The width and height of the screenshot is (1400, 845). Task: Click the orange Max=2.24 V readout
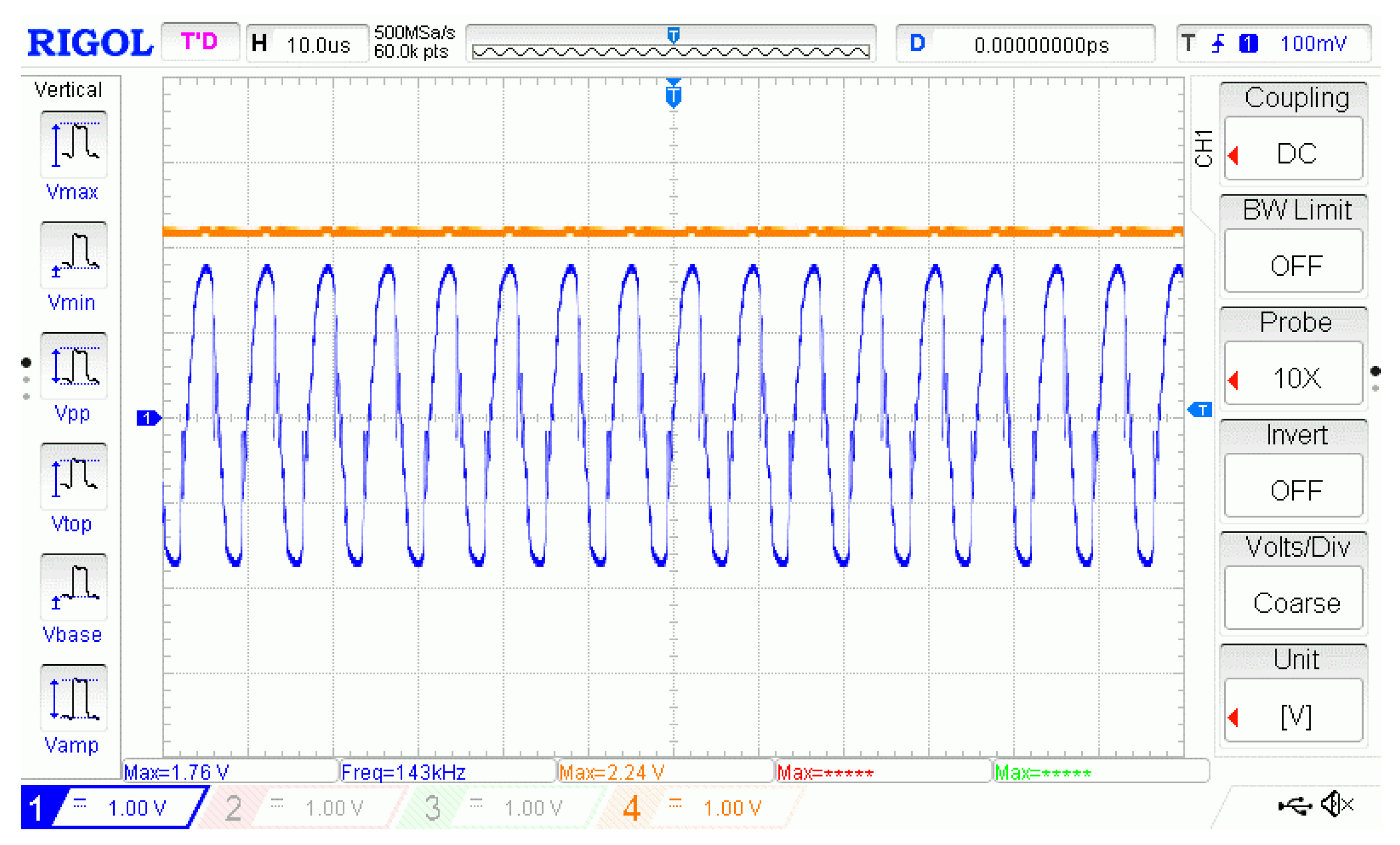(x=666, y=772)
